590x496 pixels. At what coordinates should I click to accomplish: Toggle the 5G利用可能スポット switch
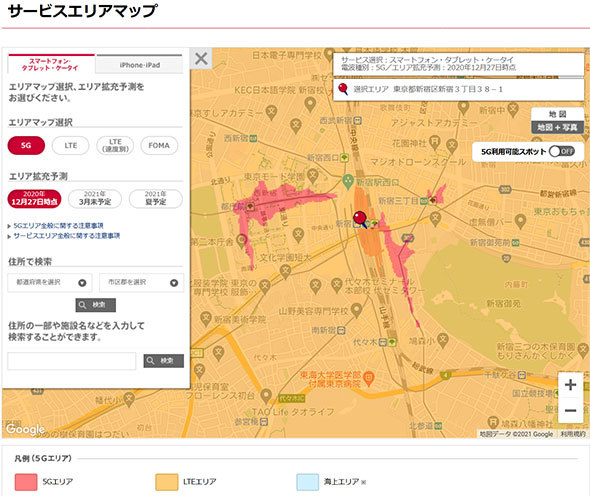coord(561,151)
